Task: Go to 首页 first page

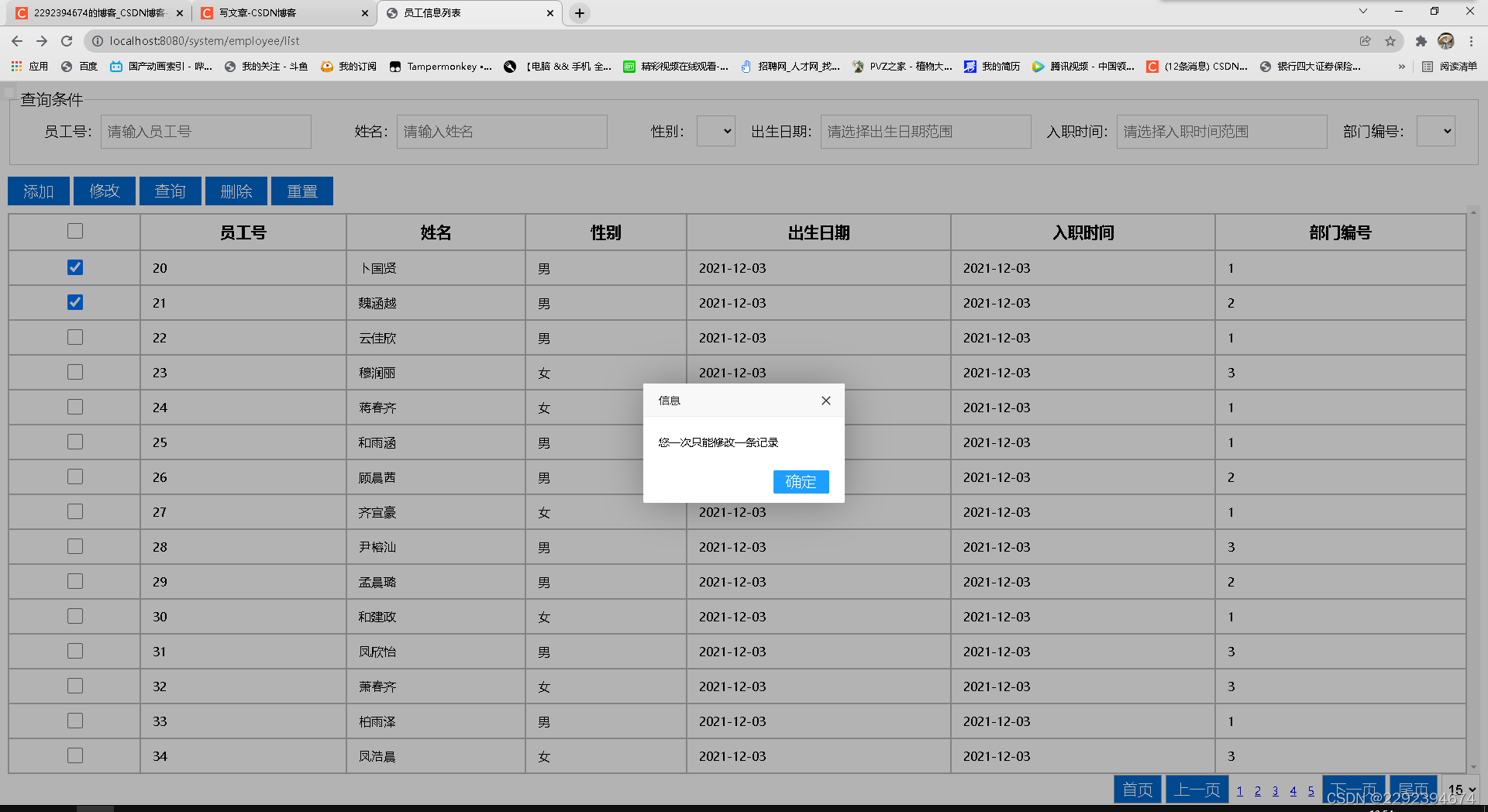Action: (x=1138, y=790)
